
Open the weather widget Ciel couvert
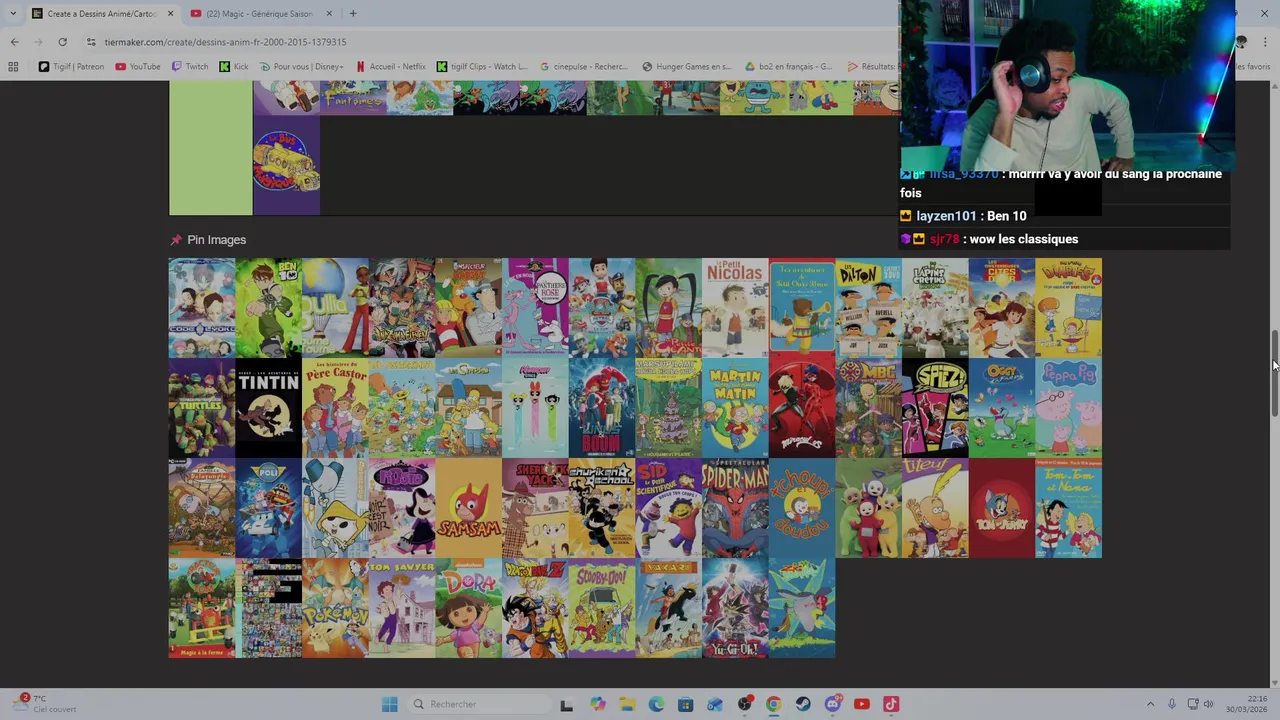[45, 704]
